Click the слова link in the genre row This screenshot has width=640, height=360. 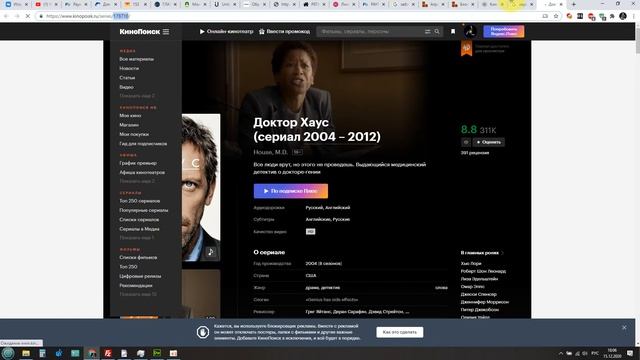pyautogui.click(x=441, y=288)
